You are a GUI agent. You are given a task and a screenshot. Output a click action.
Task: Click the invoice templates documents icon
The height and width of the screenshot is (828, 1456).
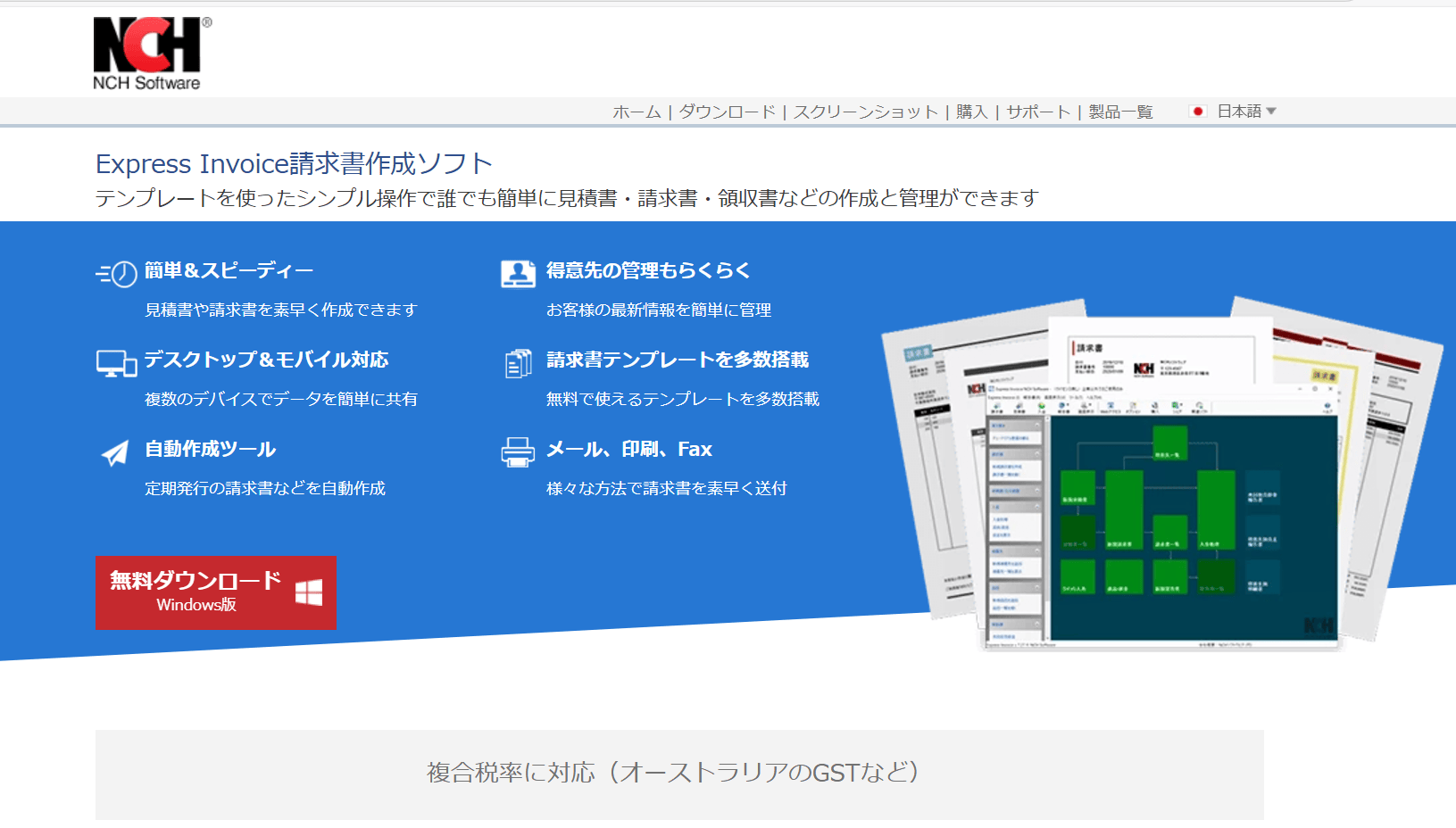[519, 363]
